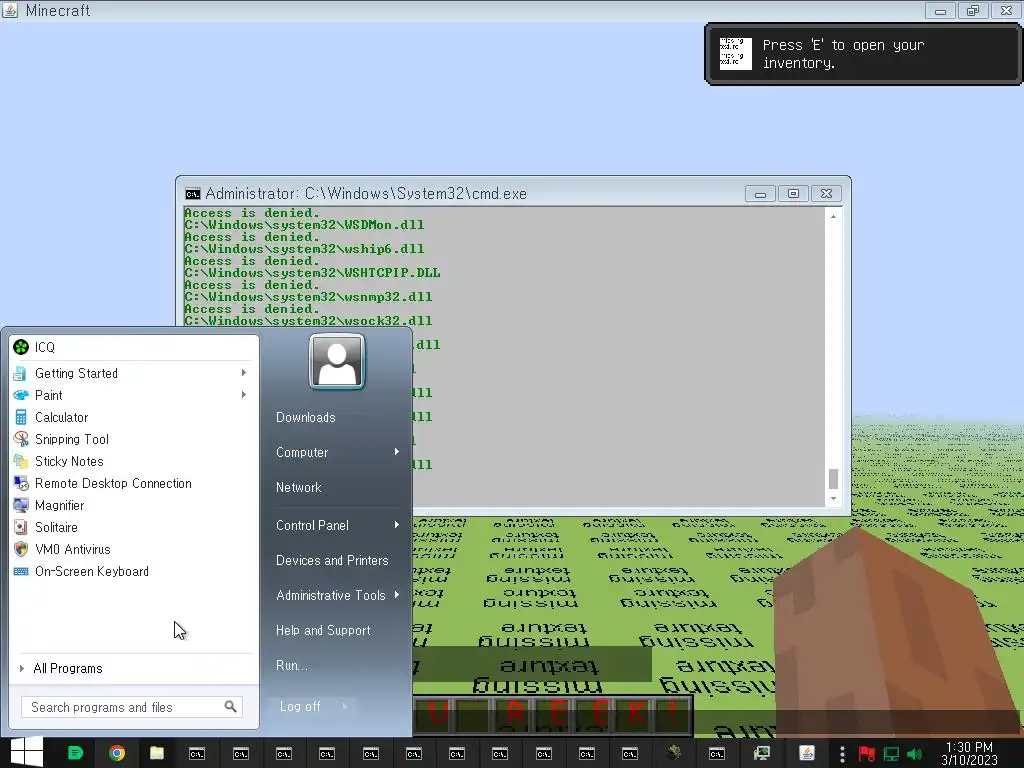The height and width of the screenshot is (768, 1024).
Task: Show hidden tray icons via the dots
Action: [x=842, y=754]
